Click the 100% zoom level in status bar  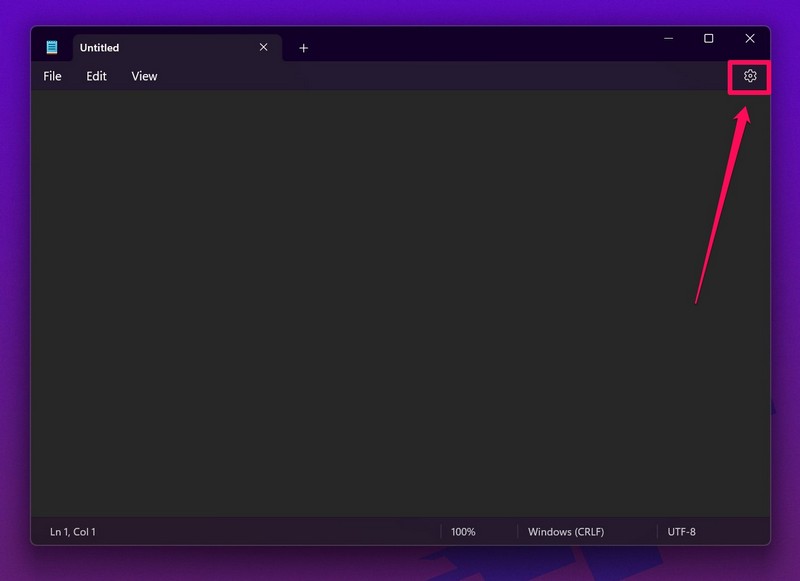coord(463,532)
